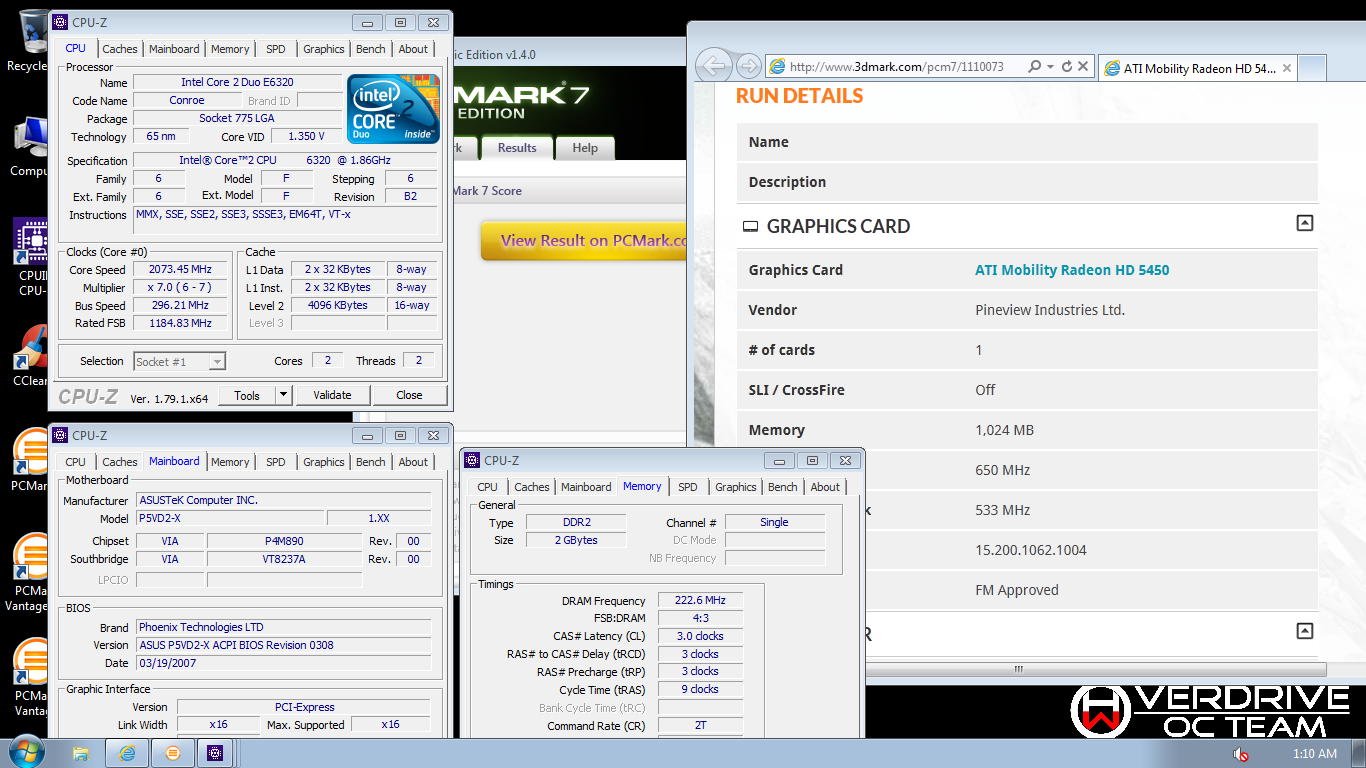Open the CPUID CPU-Z desktop shortcut

[x=30, y=258]
